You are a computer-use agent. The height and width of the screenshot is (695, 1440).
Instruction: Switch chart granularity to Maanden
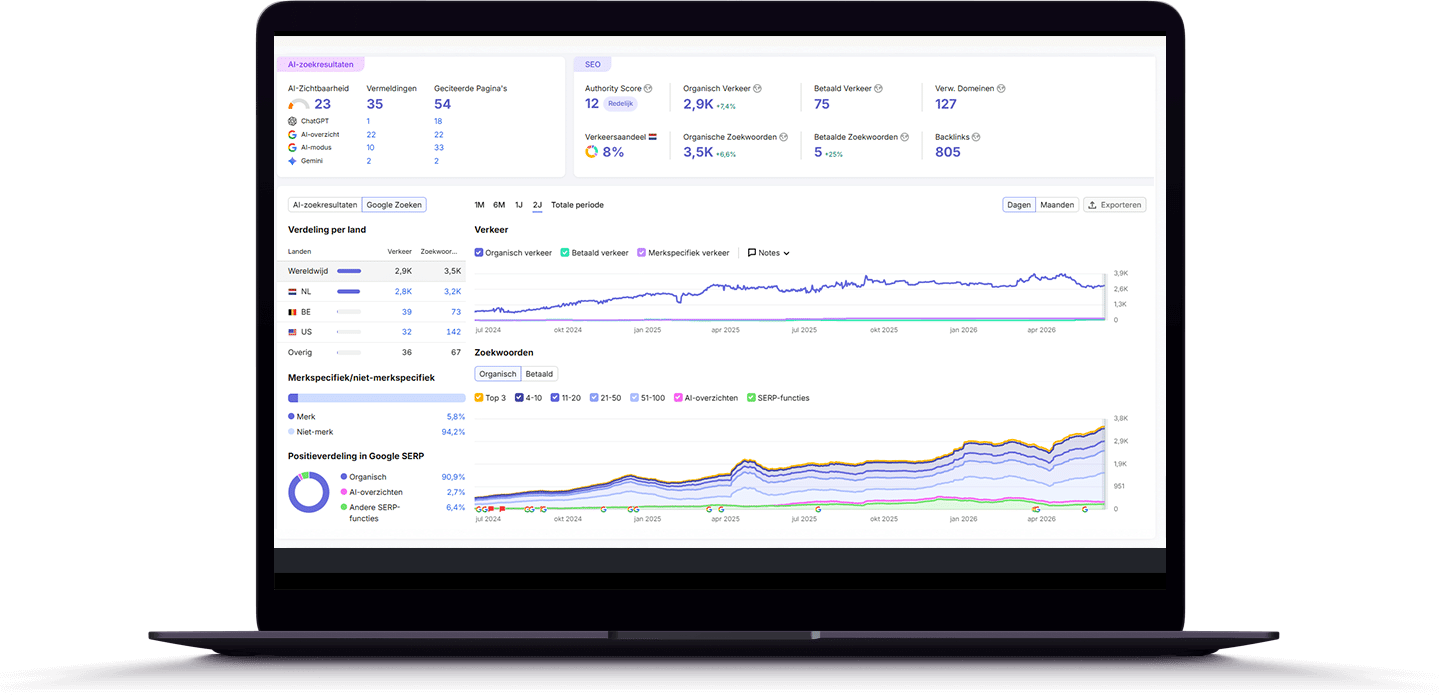pyautogui.click(x=1057, y=205)
